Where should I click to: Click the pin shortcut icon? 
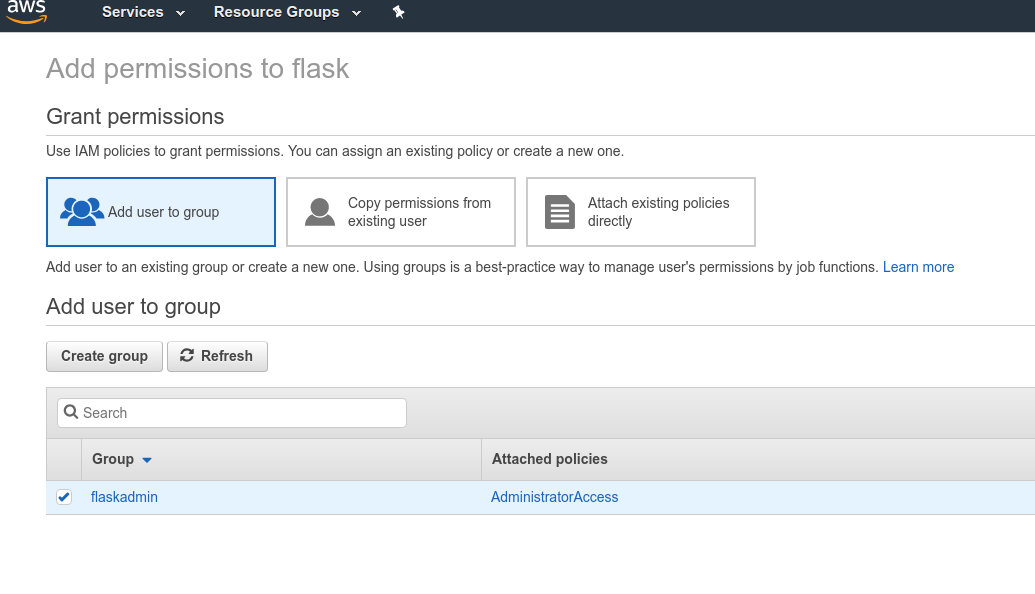click(x=398, y=12)
